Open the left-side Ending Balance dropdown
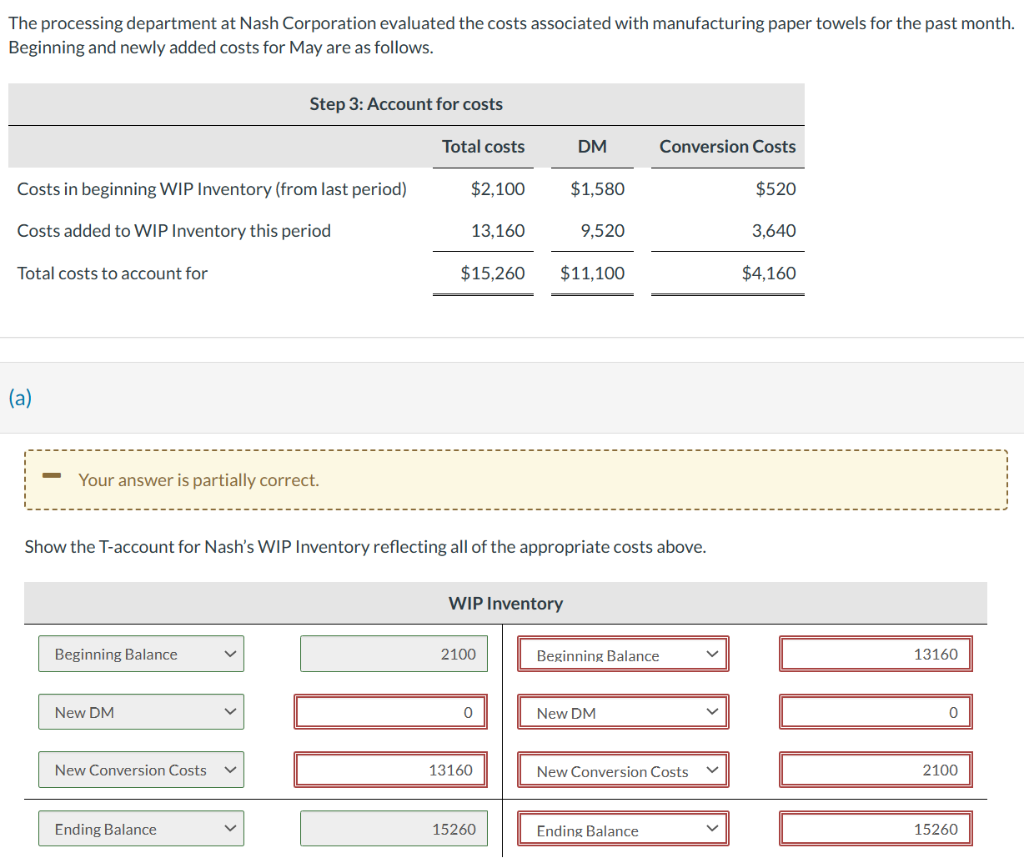Image resolution: width=1024 pixels, height=858 pixels. coord(141,829)
